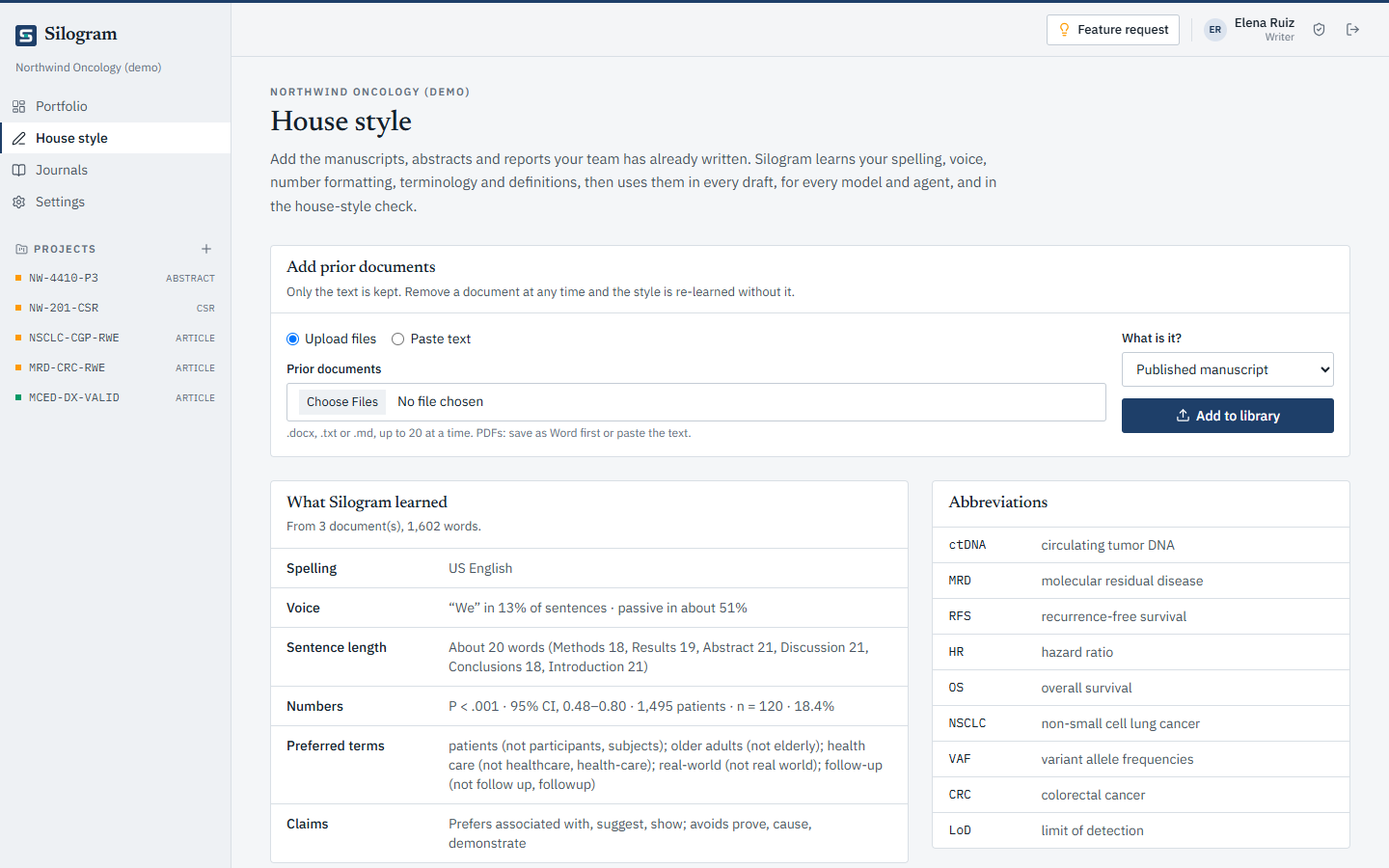1389x868 pixels.
Task: Select House style in the sidebar
Action: [x=116, y=138]
